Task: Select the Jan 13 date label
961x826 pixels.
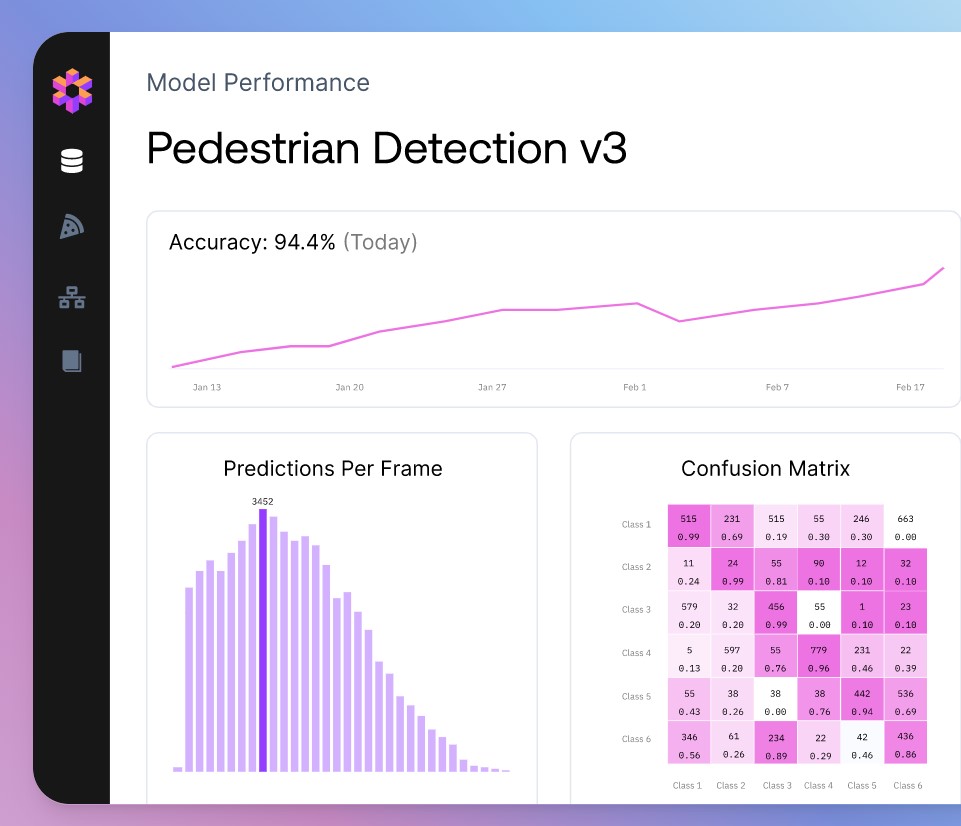Action: pyautogui.click(x=207, y=387)
